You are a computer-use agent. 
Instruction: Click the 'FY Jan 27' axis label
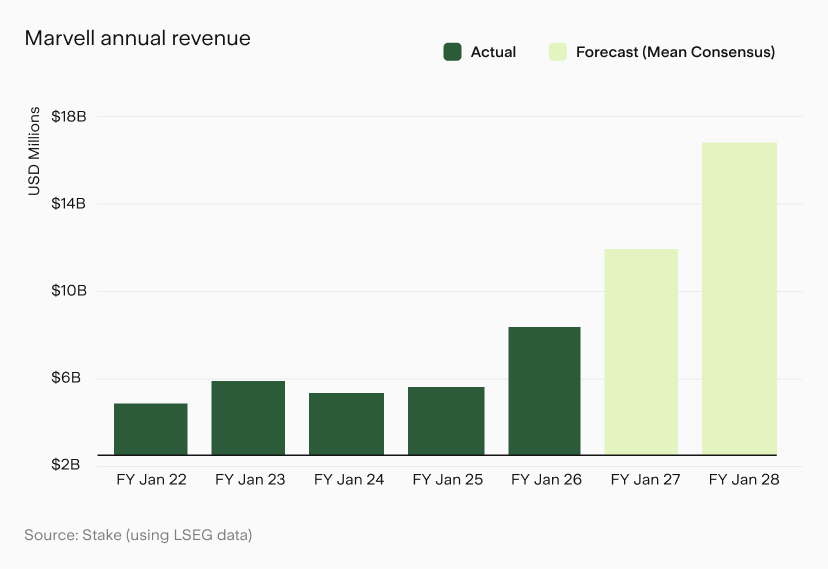(x=645, y=480)
